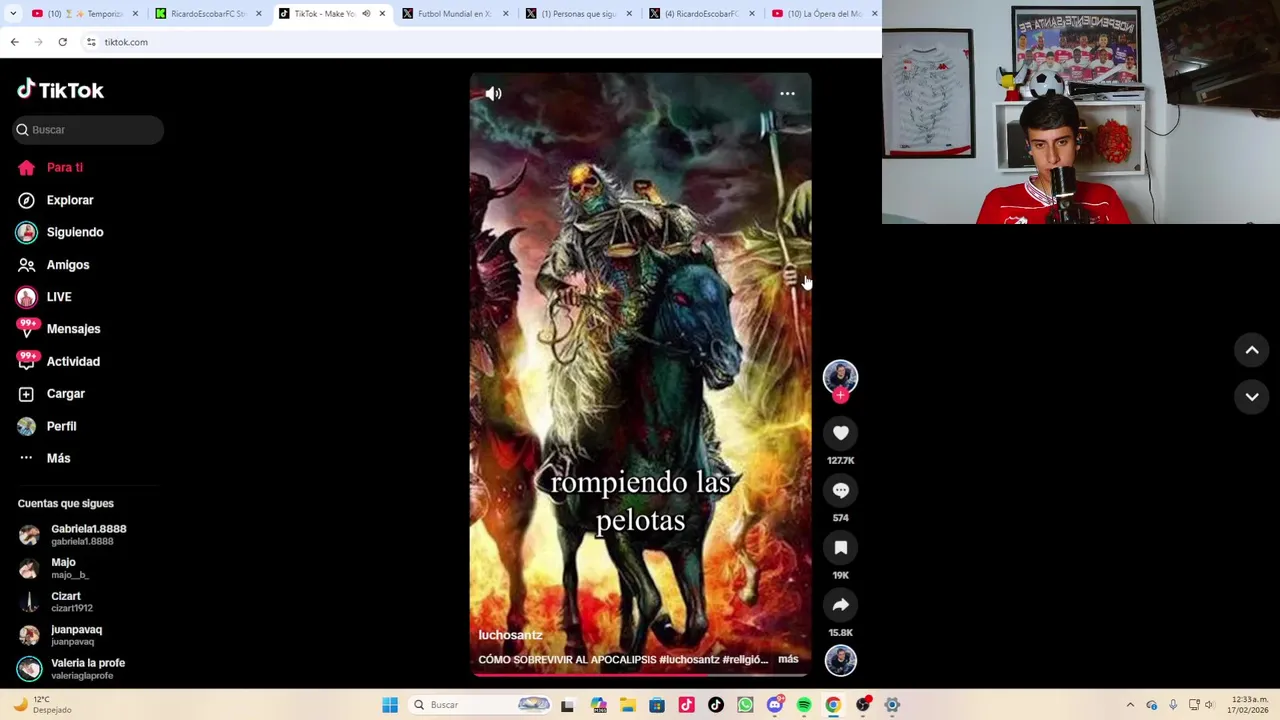
Task: Mute the TikTok tab via speaker icon
Action: (365, 14)
